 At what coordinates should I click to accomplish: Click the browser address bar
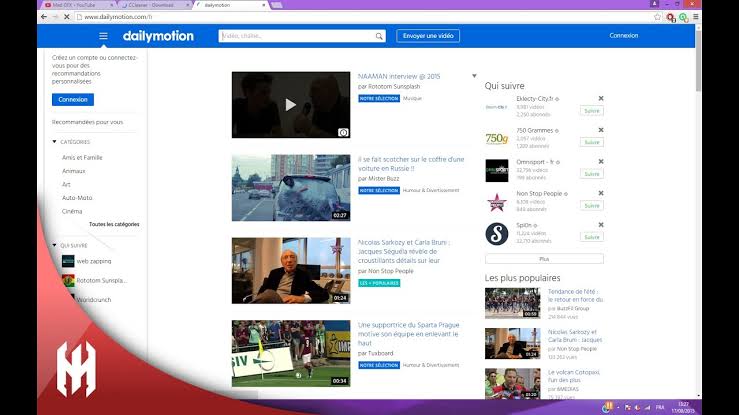pyautogui.click(x=363, y=17)
